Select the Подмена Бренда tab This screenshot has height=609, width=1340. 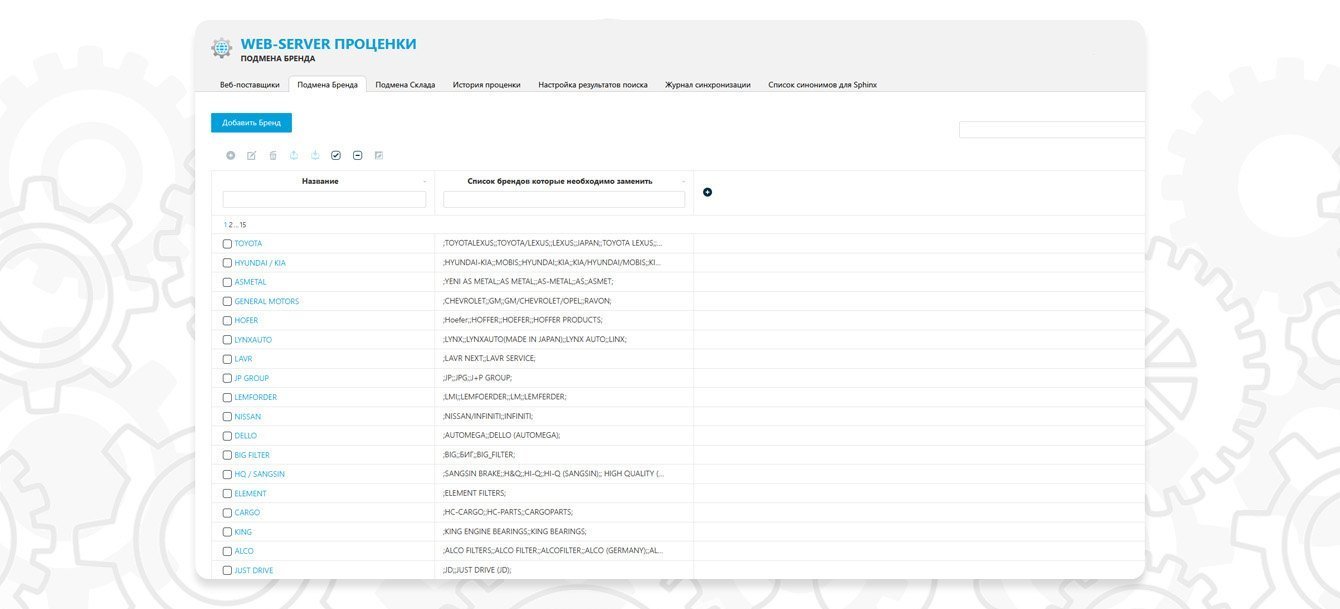click(328, 85)
